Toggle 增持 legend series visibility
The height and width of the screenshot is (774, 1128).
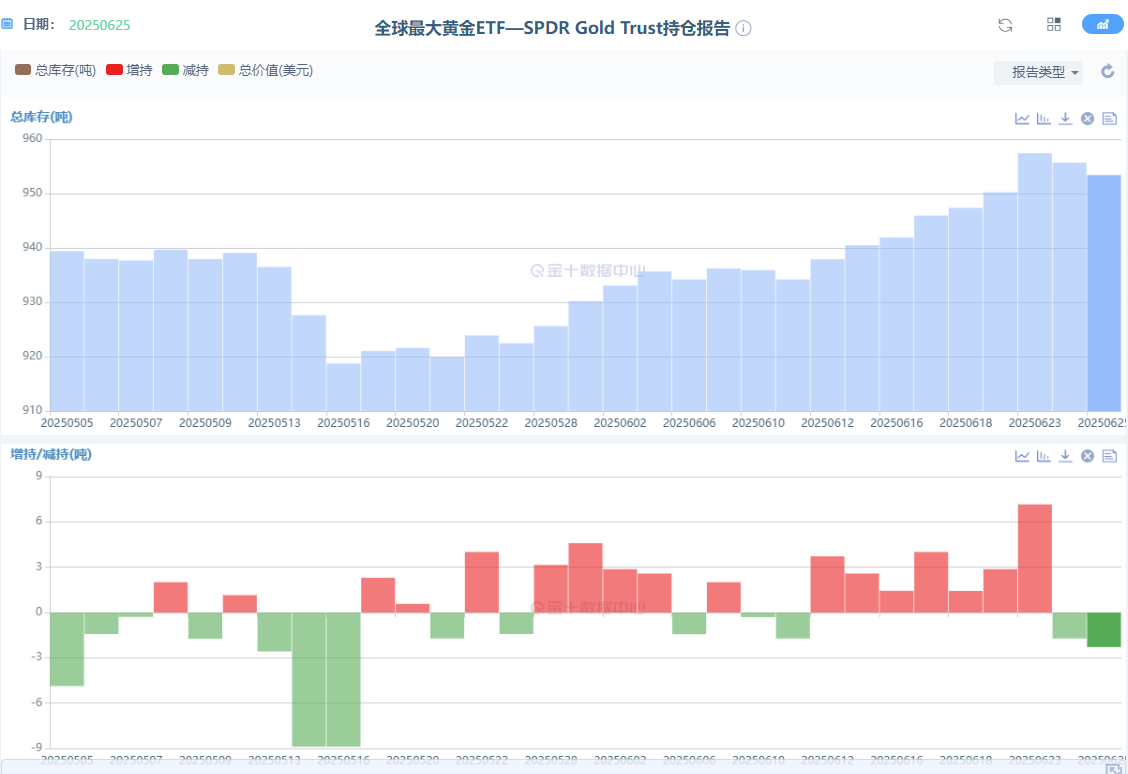[x=129, y=70]
